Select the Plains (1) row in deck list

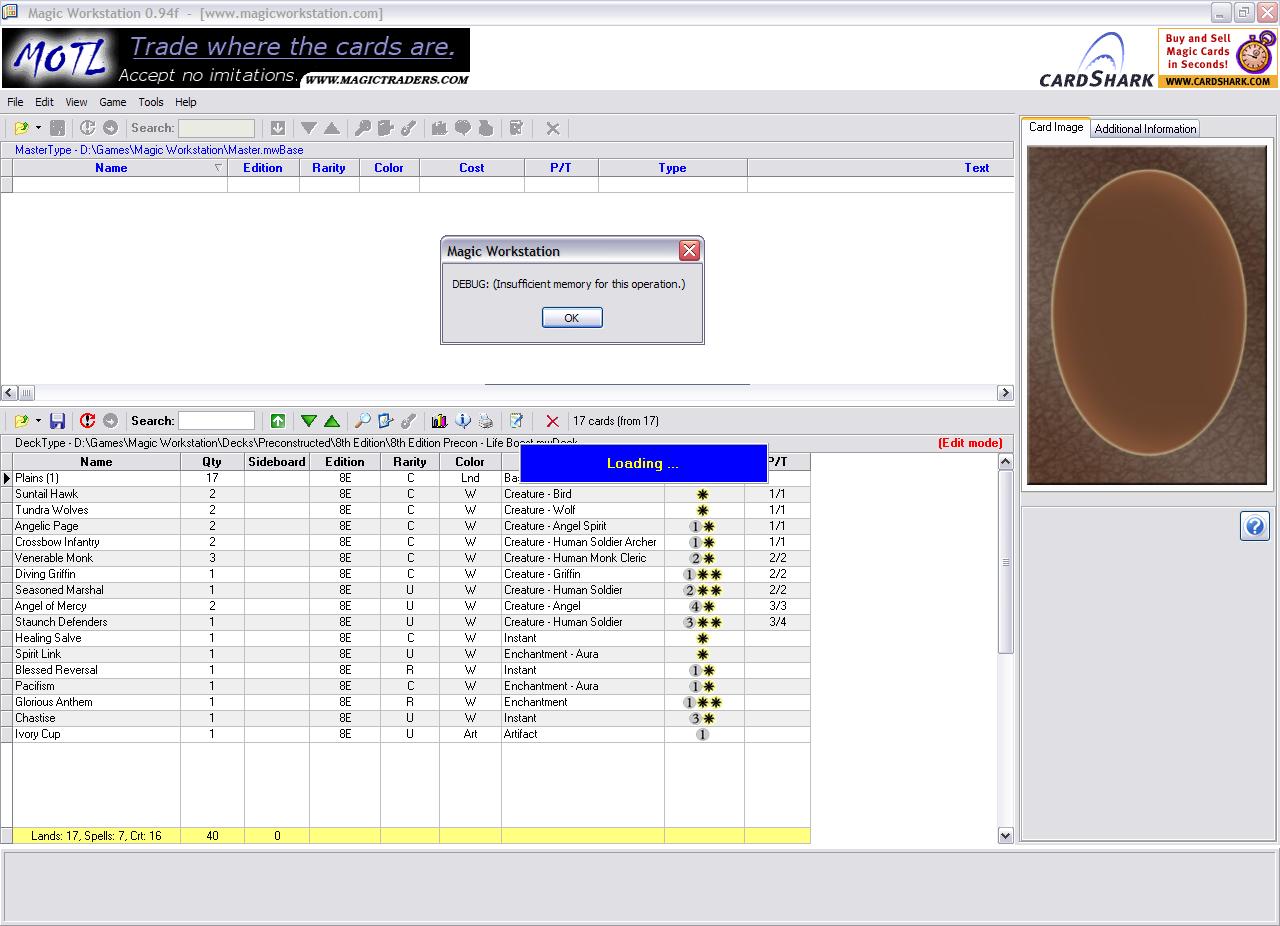click(411, 478)
